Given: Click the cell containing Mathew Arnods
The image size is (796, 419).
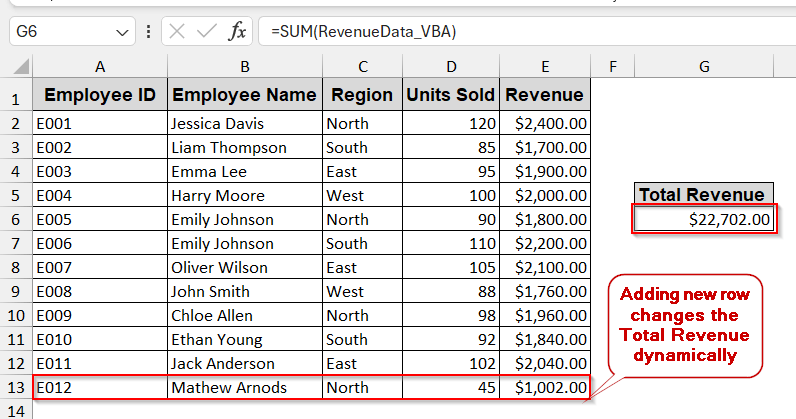Looking at the screenshot, I should point(245,387).
